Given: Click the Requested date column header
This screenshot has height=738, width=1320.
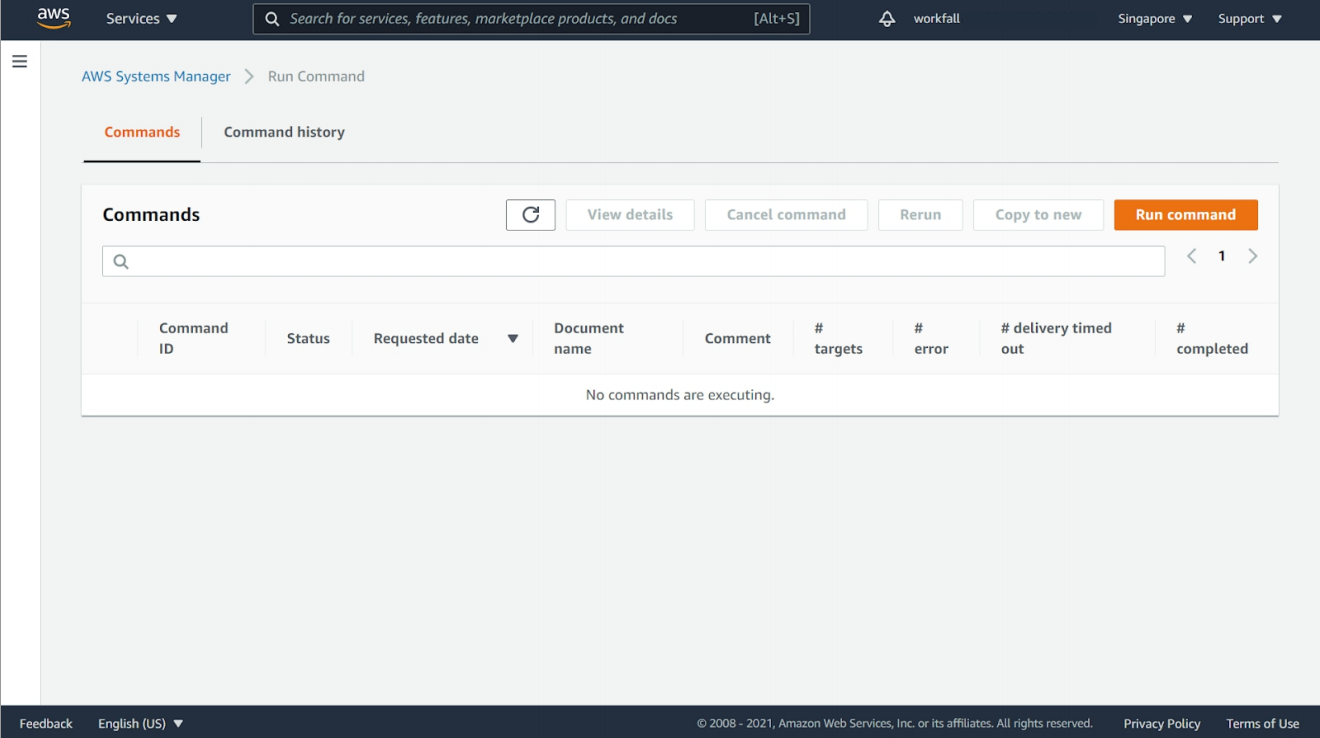Looking at the screenshot, I should (426, 339).
